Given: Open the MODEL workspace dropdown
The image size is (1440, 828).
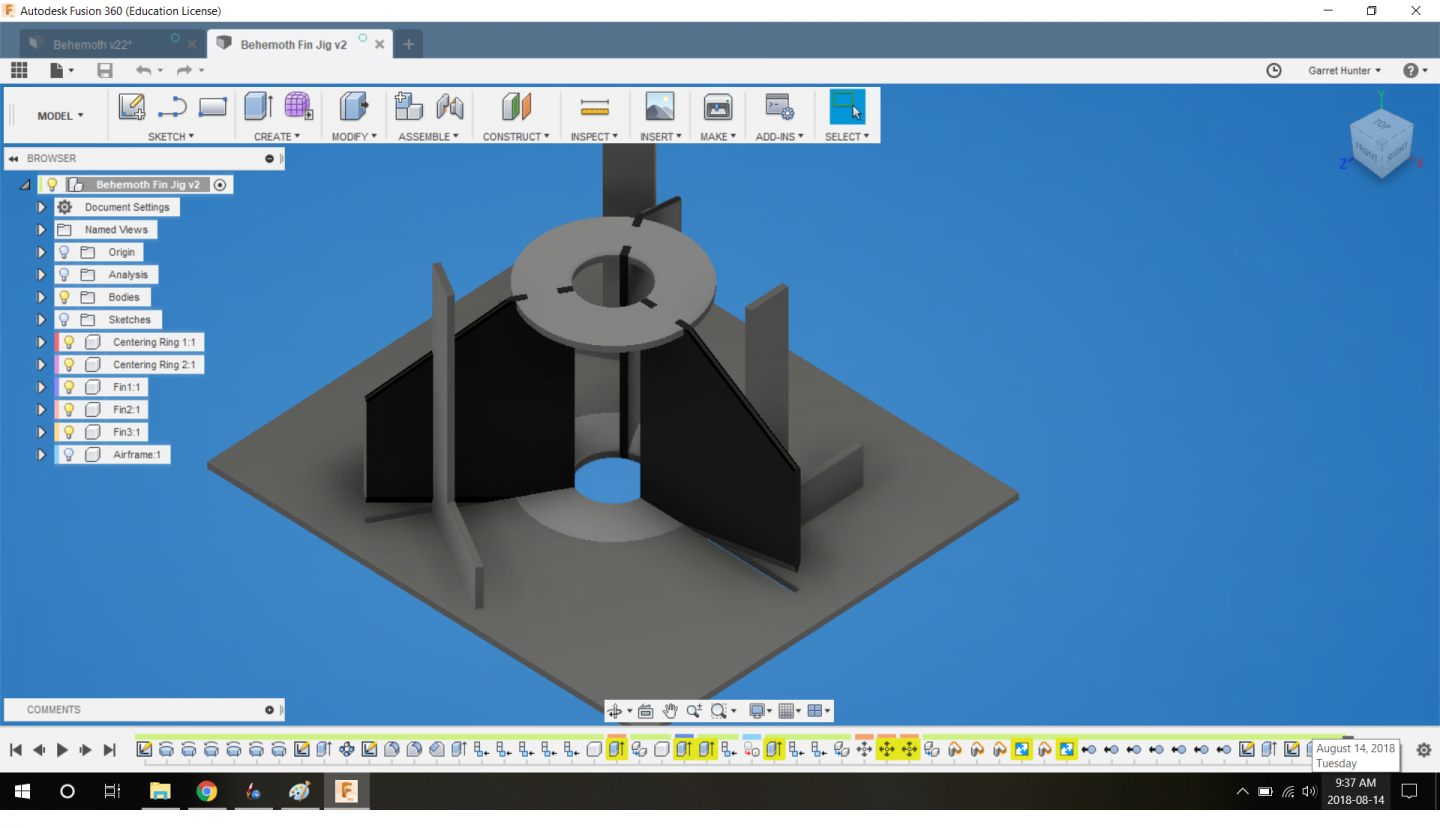Looking at the screenshot, I should click(x=60, y=116).
